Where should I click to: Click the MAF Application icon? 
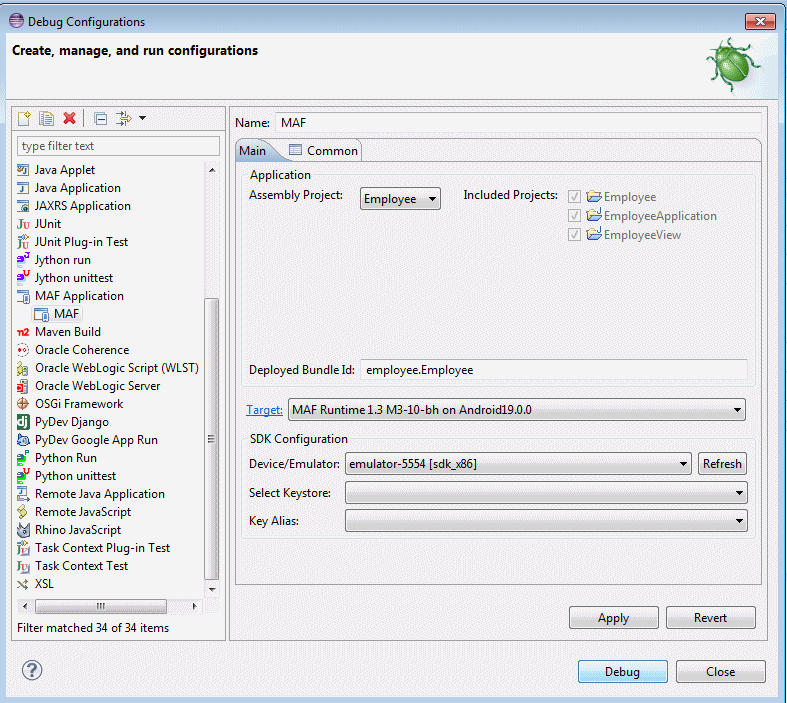(23, 296)
